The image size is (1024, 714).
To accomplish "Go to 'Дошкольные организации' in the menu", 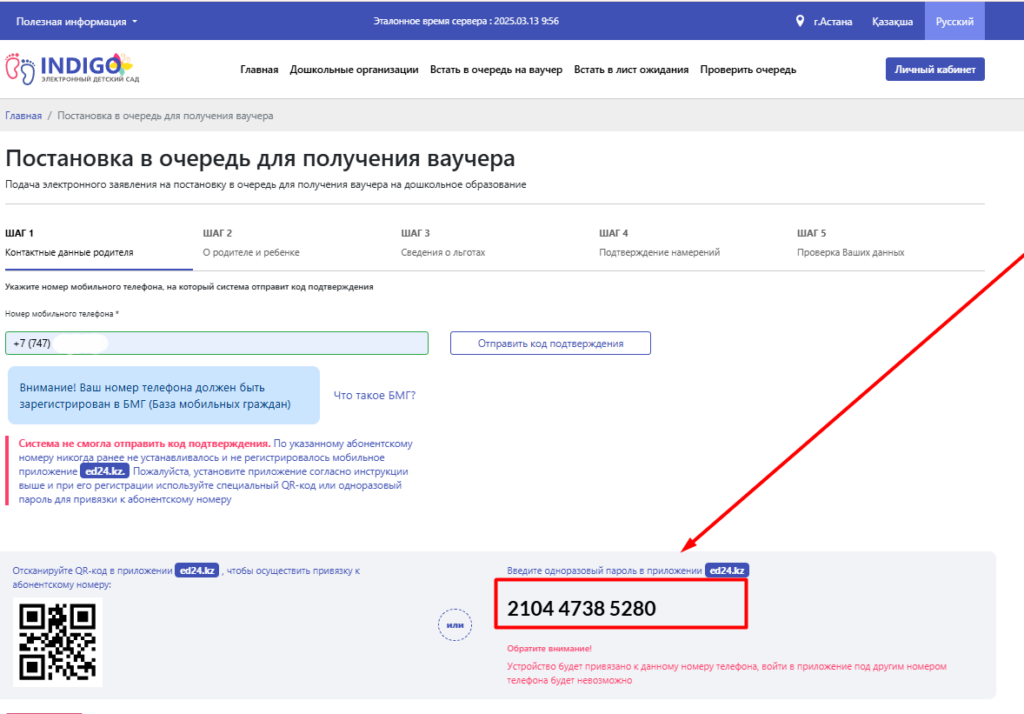I will 354,69.
